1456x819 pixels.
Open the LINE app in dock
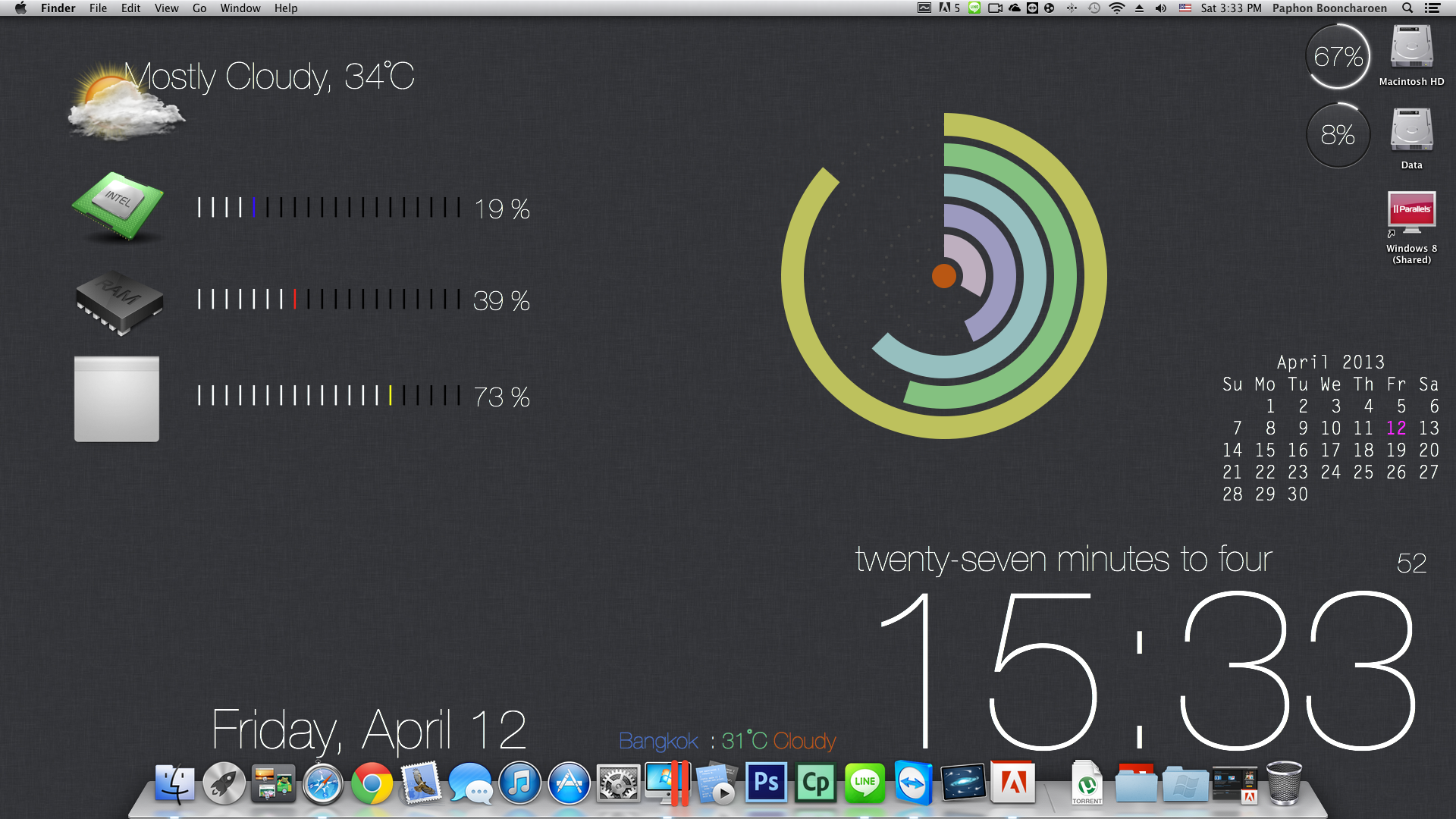pos(864,783)
